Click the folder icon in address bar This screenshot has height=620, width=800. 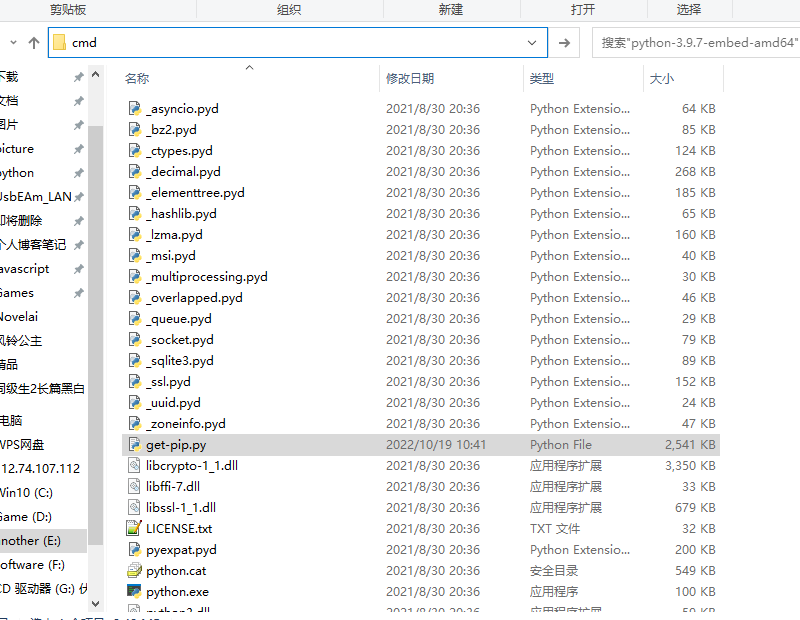pyautogui.click(x=59, y=42)
